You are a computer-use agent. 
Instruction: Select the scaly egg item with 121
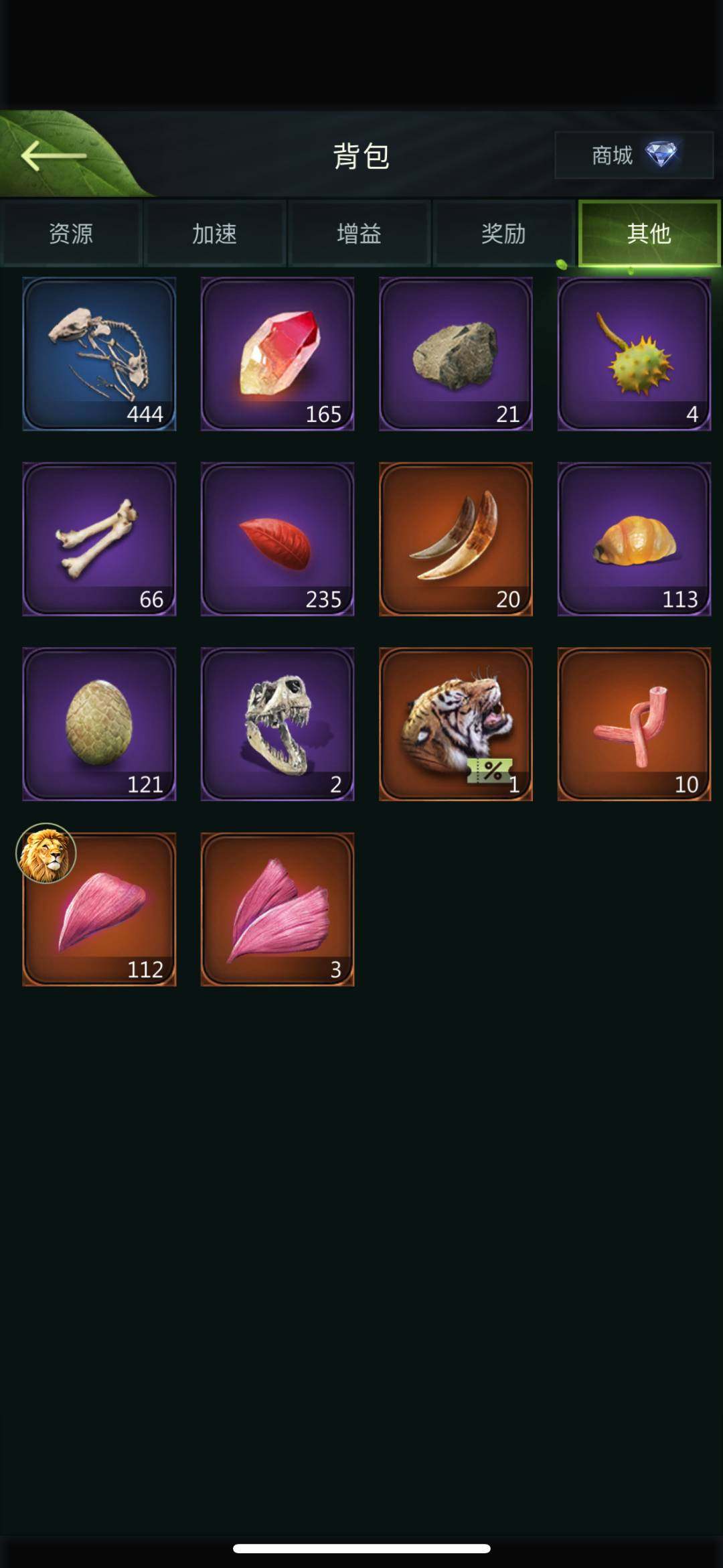[99, 724]
